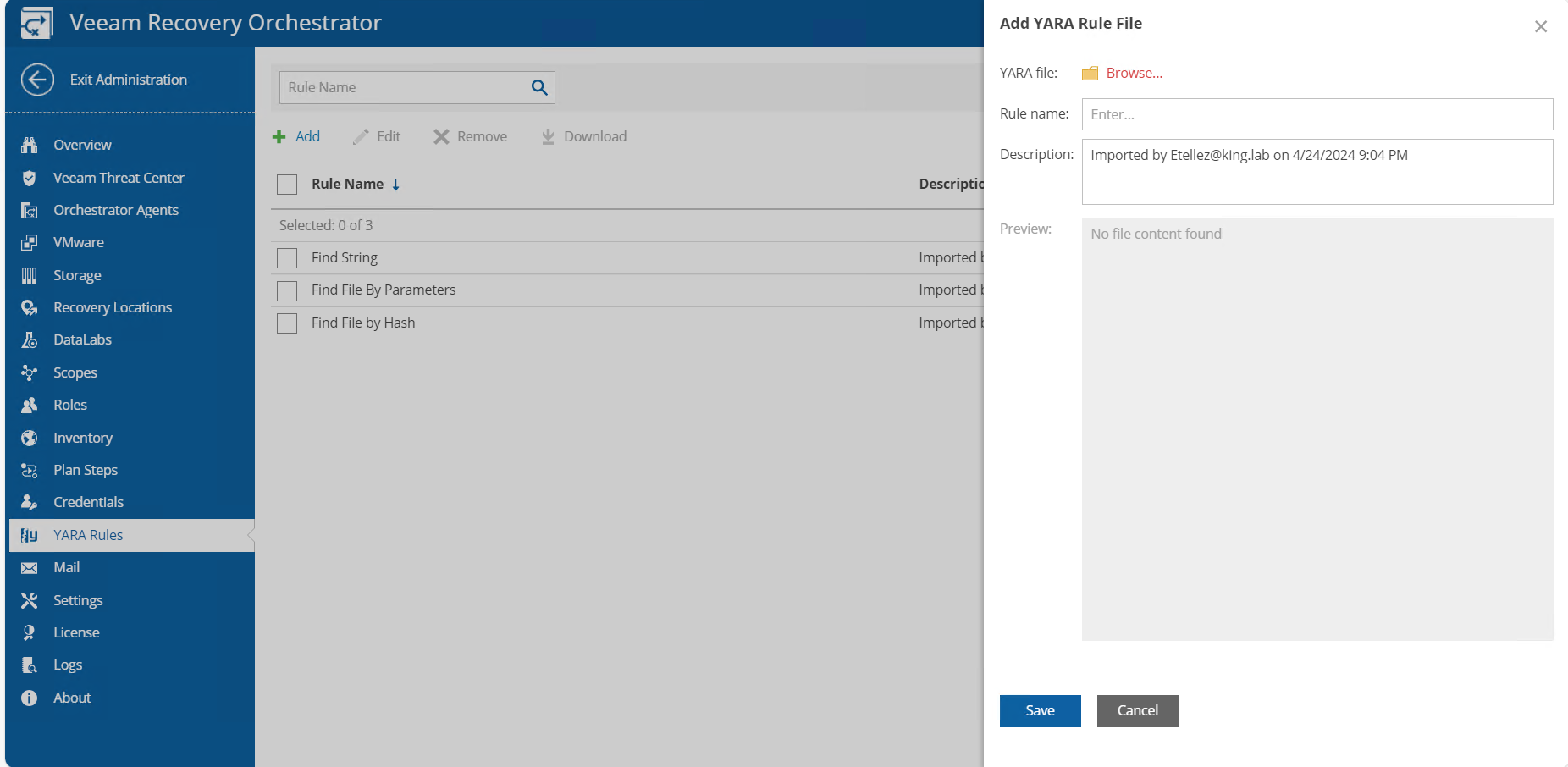Click the Remove X icon
1568x767 pixels.
point(441,136)
